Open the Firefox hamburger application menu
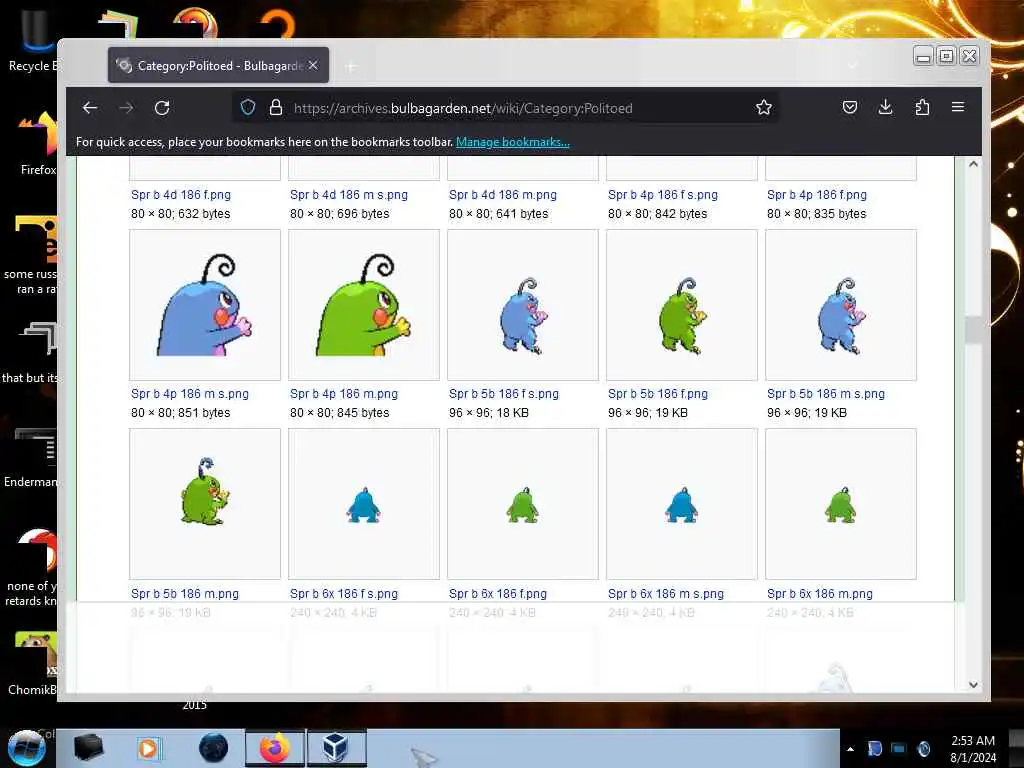The image size is (1024, 768). pos(958,107)
